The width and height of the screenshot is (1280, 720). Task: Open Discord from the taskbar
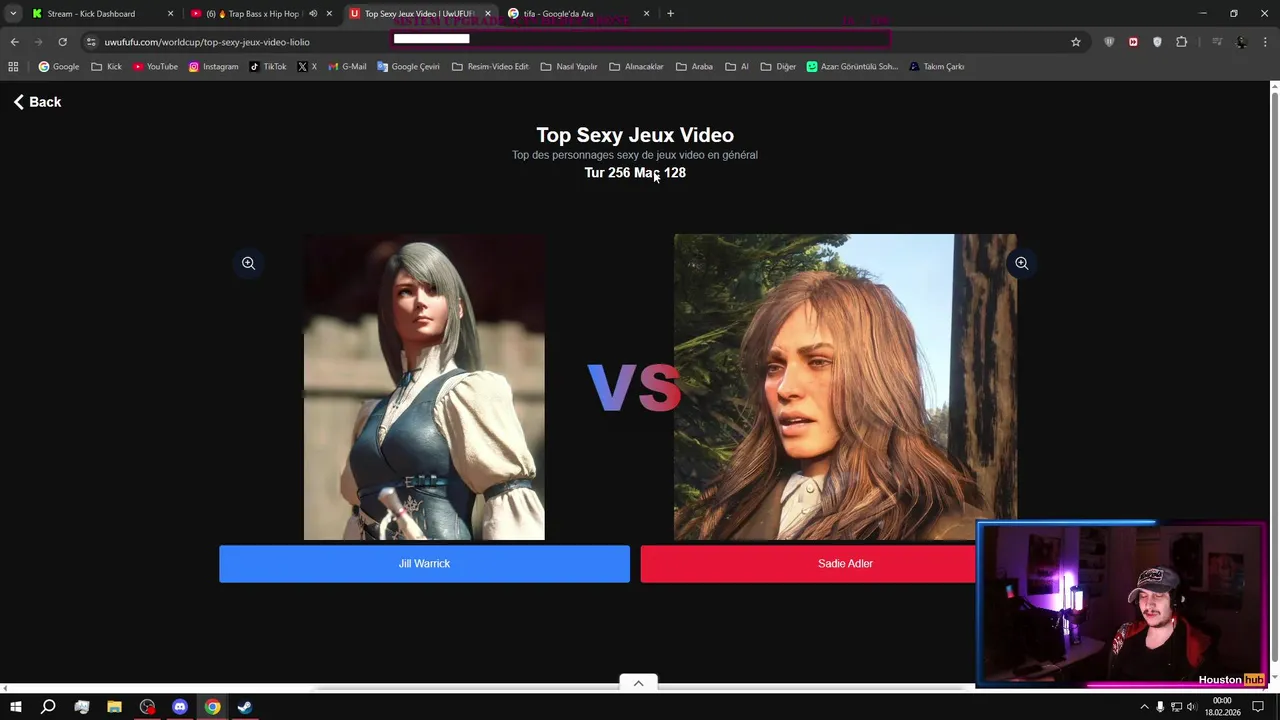click(180, 707)
